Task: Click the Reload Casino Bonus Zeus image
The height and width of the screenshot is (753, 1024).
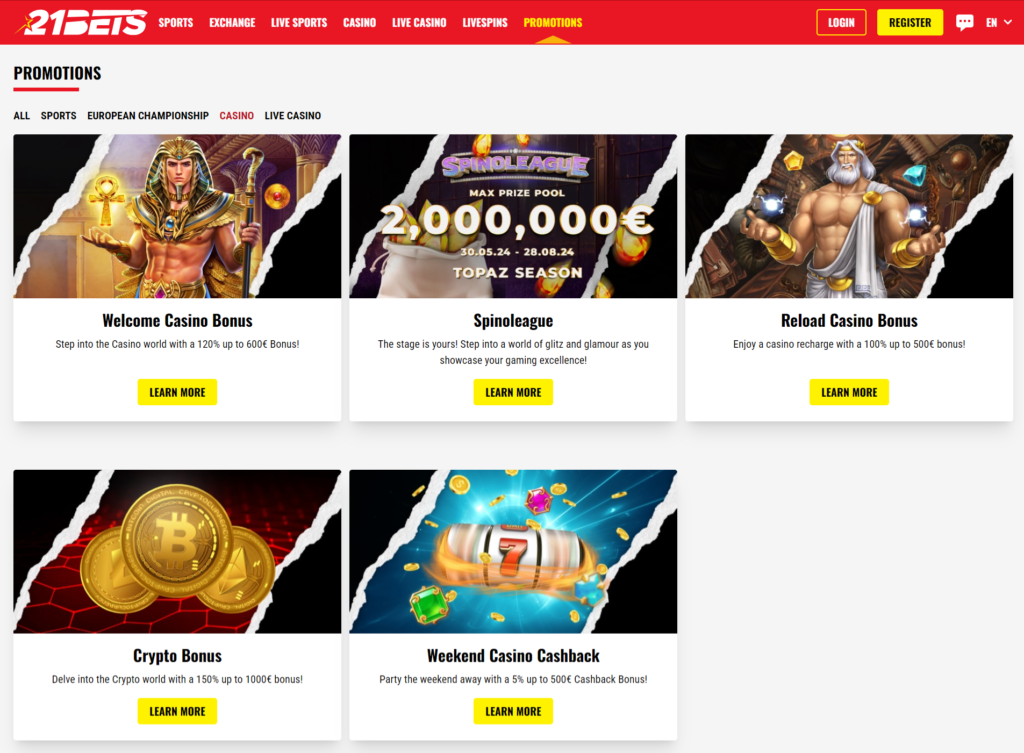Action: (x=849, y=216)
